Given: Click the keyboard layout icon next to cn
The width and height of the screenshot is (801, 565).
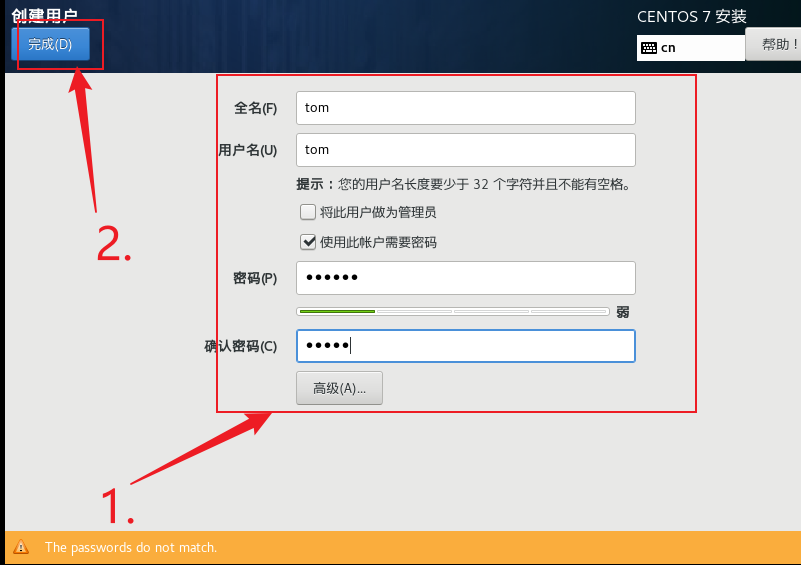Looking at the screenshot, I should coord(649,48).
